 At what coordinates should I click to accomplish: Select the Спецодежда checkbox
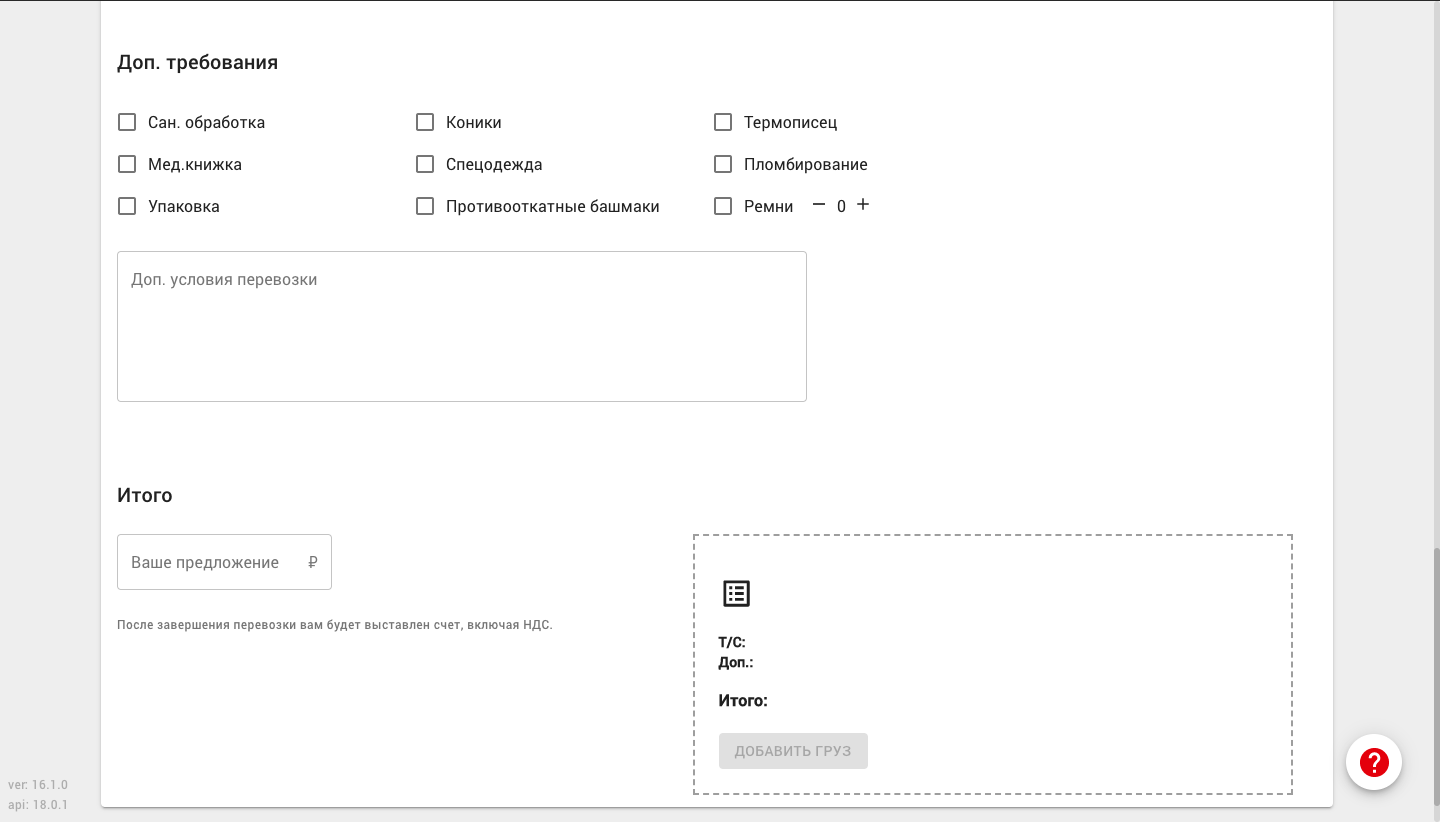click(x=425, y=164)
